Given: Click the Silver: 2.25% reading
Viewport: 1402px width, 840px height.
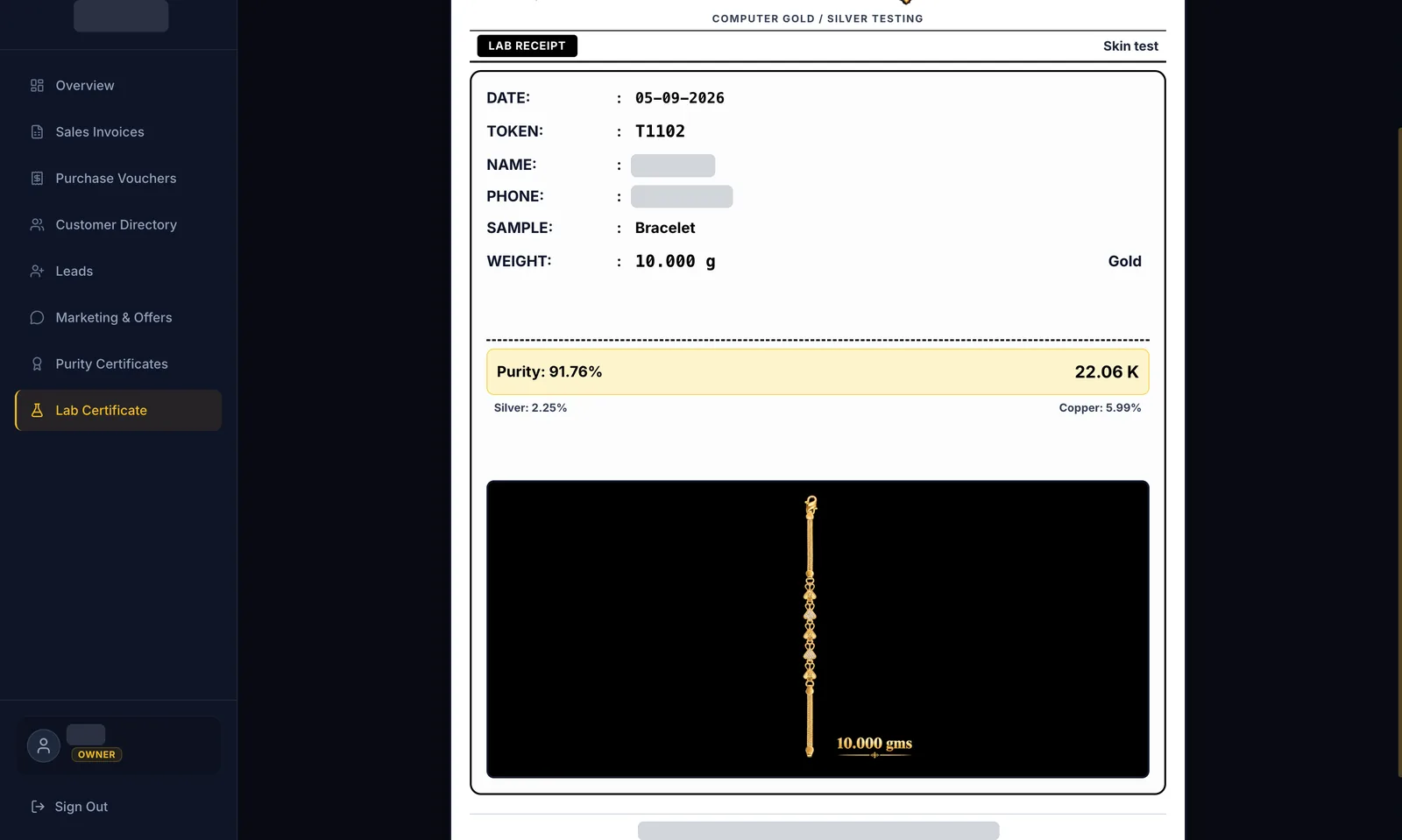Looking at the screenshot, I should click(x=530, y=408).
